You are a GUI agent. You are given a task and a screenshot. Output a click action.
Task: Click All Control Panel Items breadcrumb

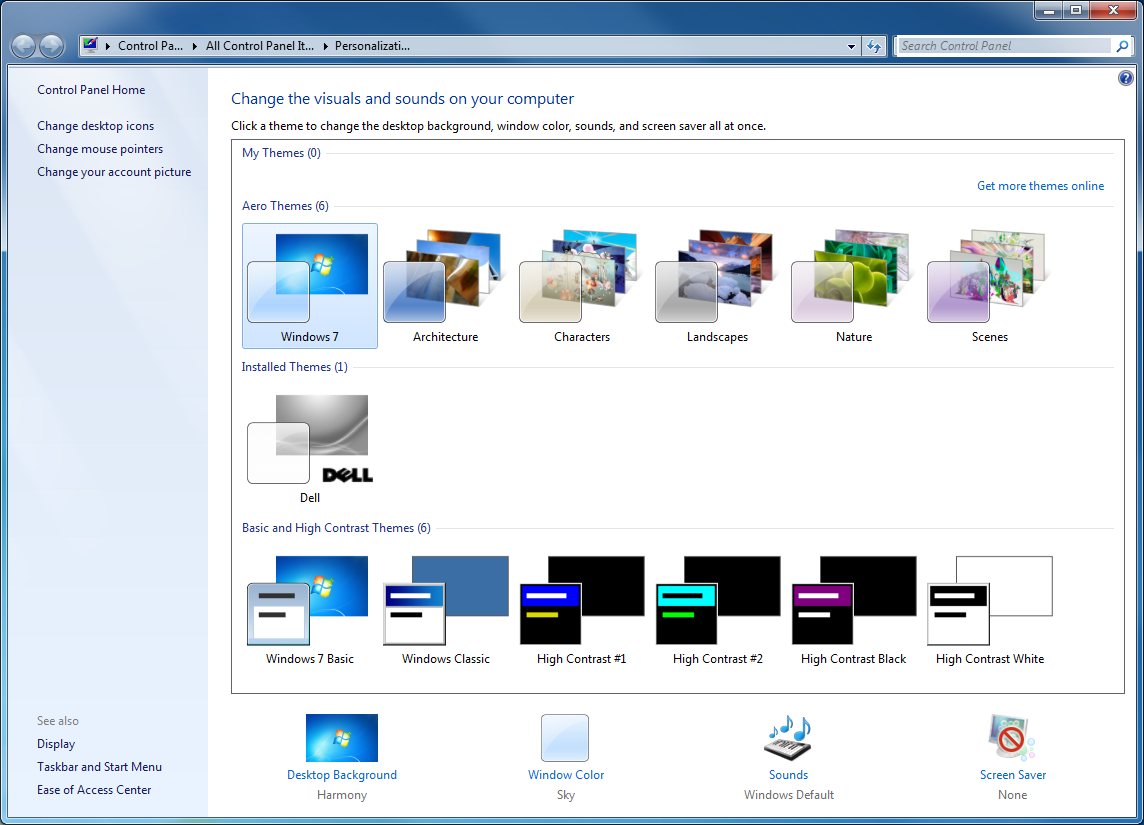(x=260, y=46)
